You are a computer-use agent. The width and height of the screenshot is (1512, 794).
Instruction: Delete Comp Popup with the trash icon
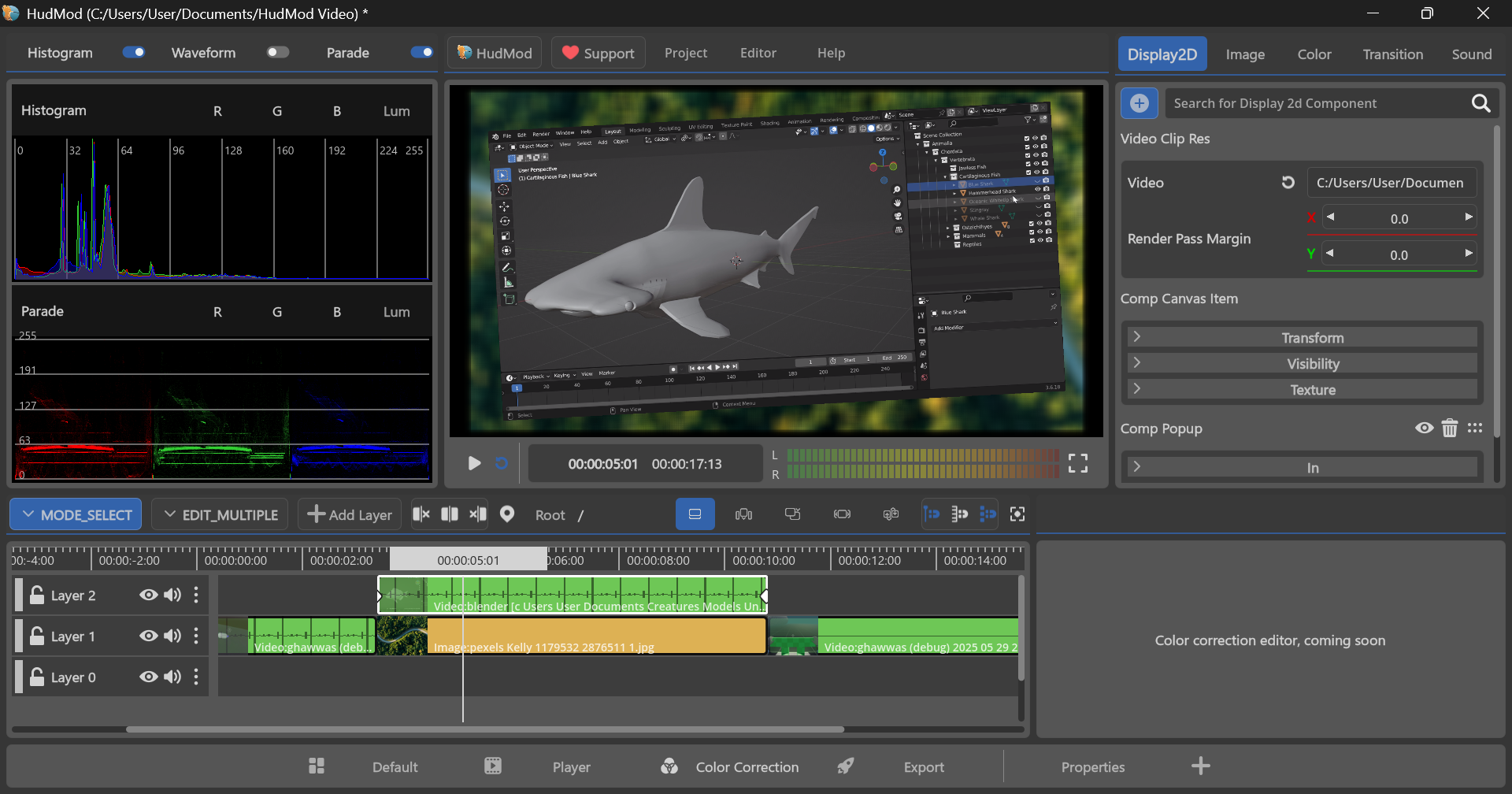pyautogui.click(x=1450, y=428)
